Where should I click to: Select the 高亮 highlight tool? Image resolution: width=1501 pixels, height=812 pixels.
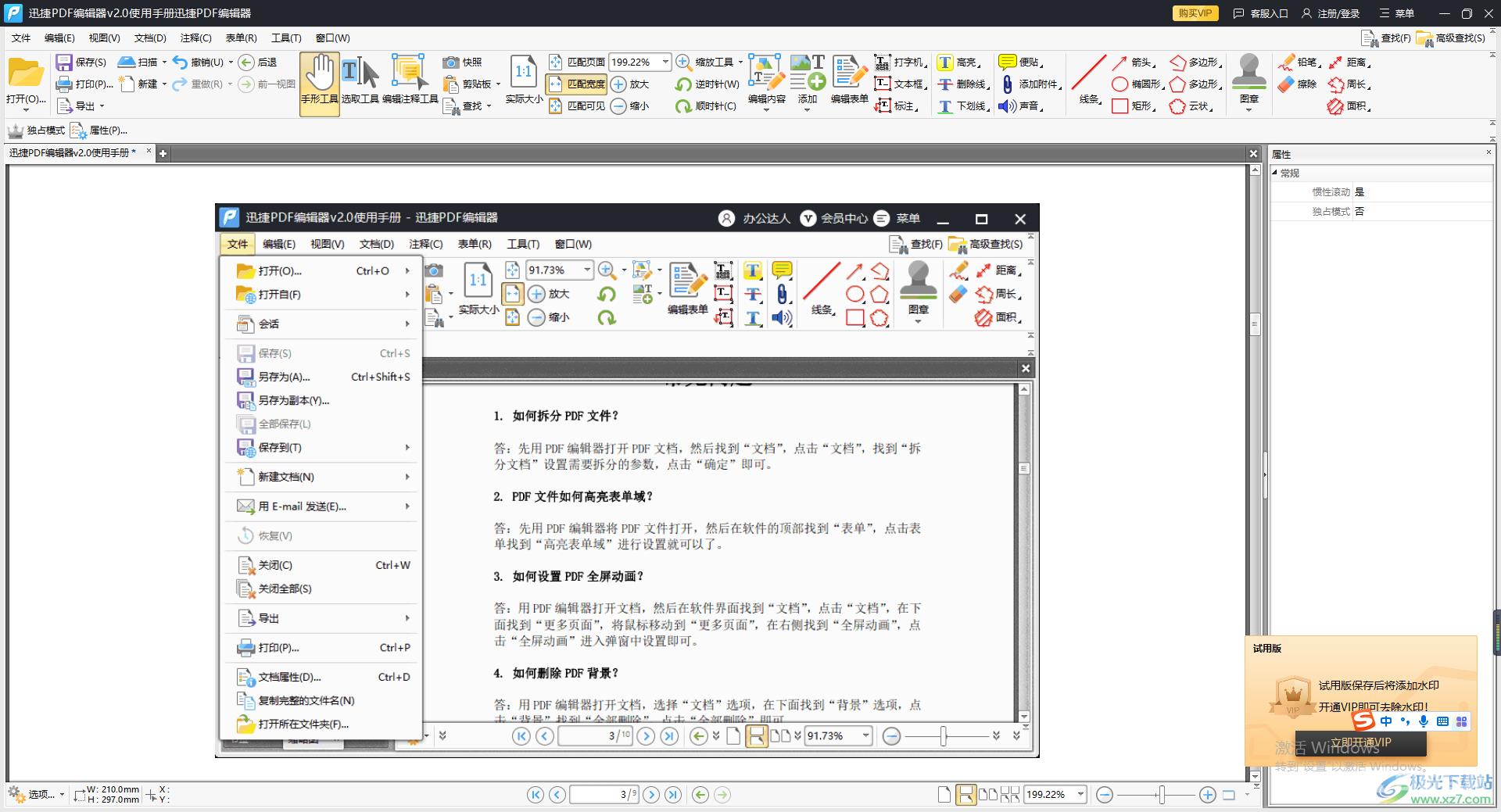pyautogui.click(x=958, y=62)
